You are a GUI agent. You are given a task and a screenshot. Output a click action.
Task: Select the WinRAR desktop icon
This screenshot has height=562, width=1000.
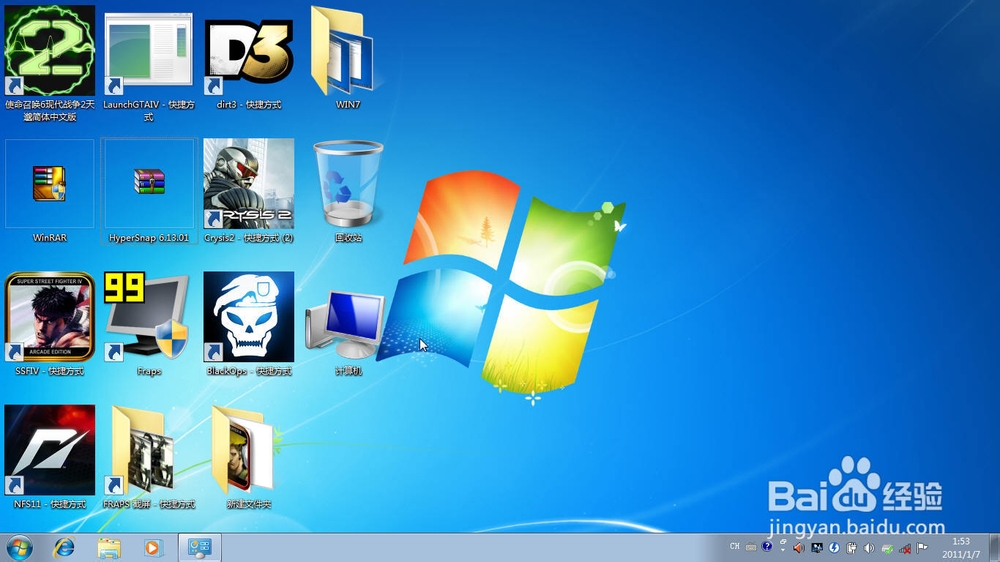pyautogui.click(x=50, y=184)
